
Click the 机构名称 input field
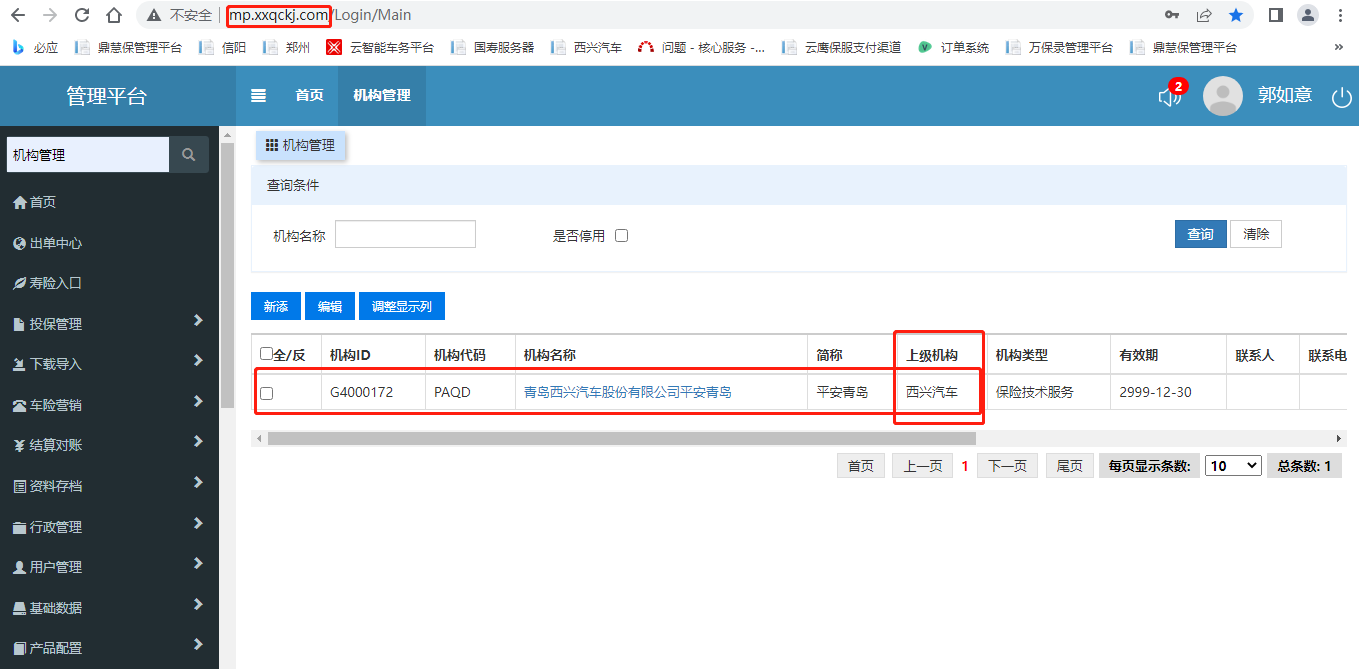405,235
